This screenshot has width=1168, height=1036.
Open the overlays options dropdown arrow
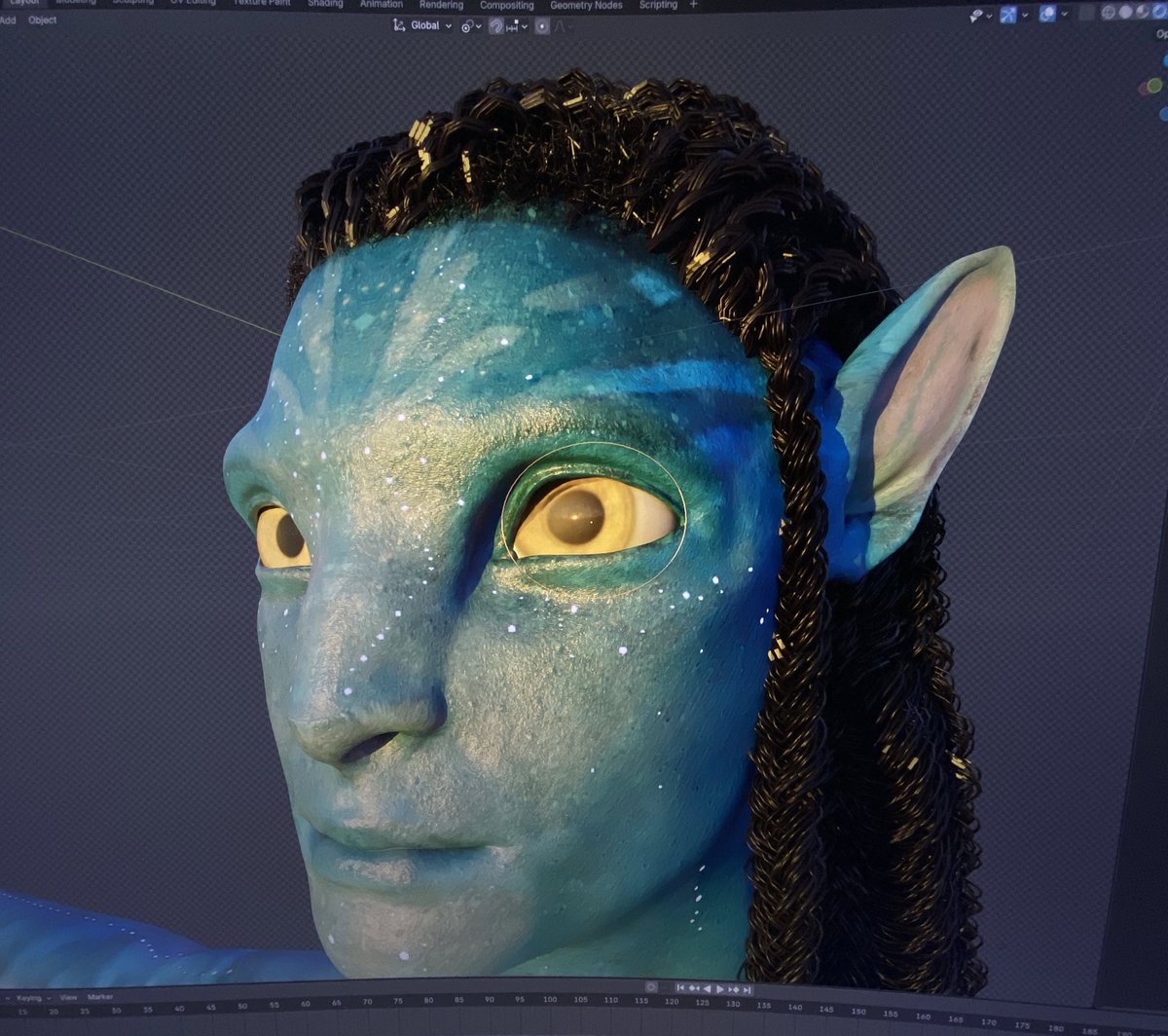(x=1064, y=14)
